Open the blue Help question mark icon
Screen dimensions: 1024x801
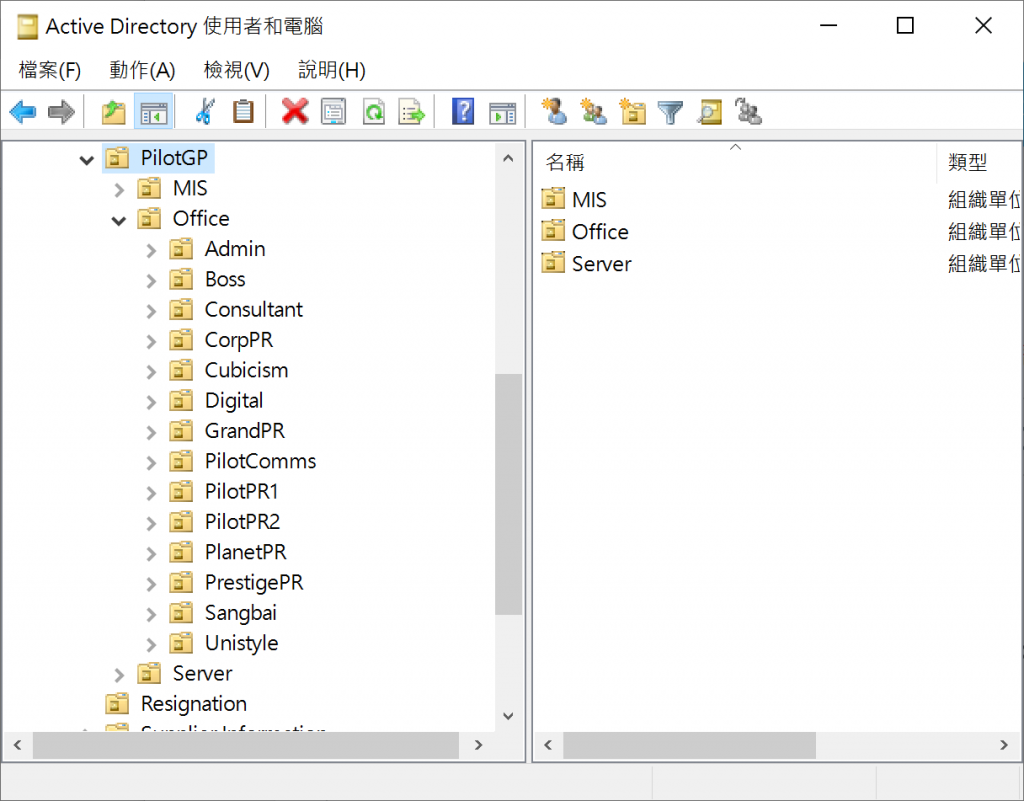tap(463, 112)
